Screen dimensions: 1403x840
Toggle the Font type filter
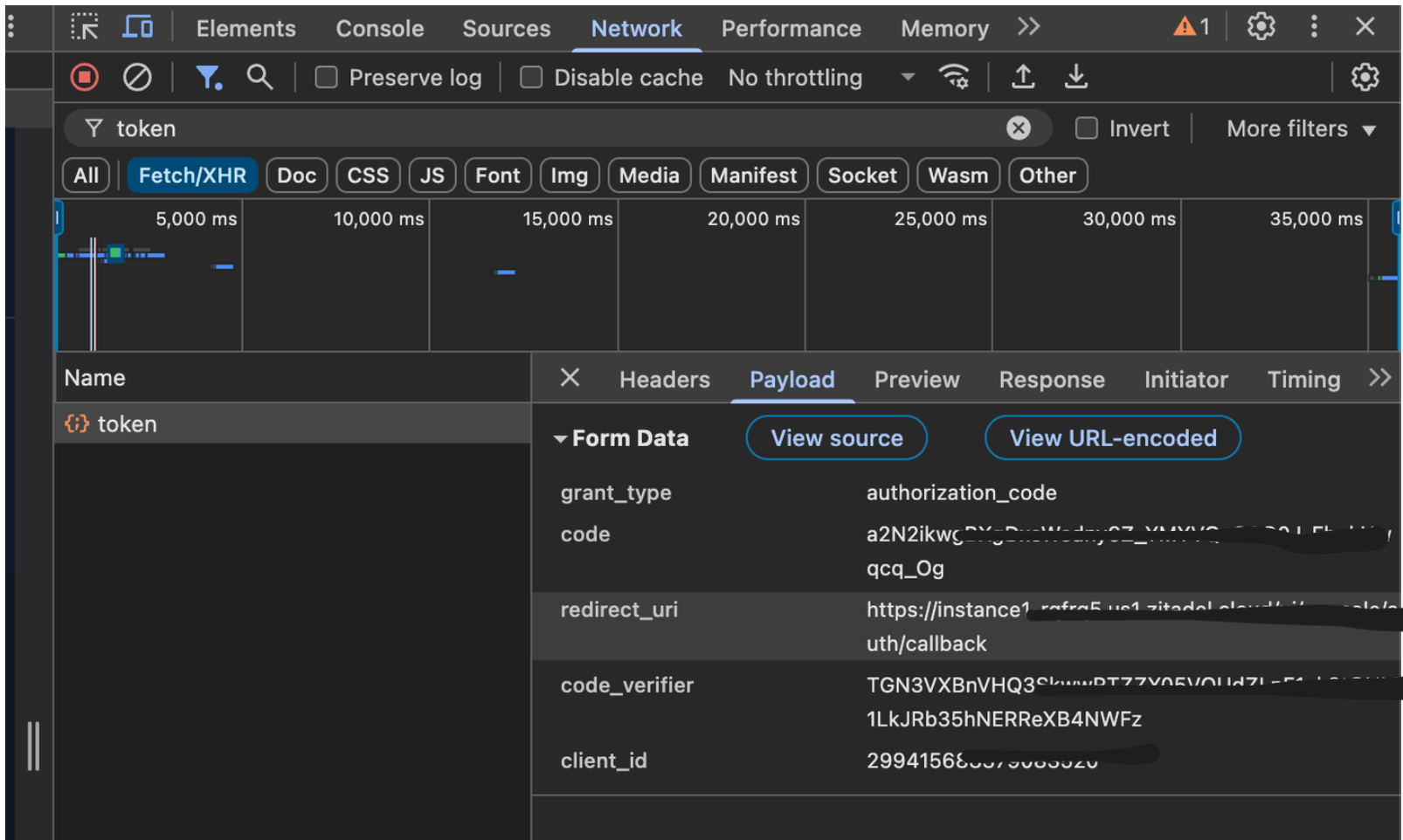click(497, 176)
